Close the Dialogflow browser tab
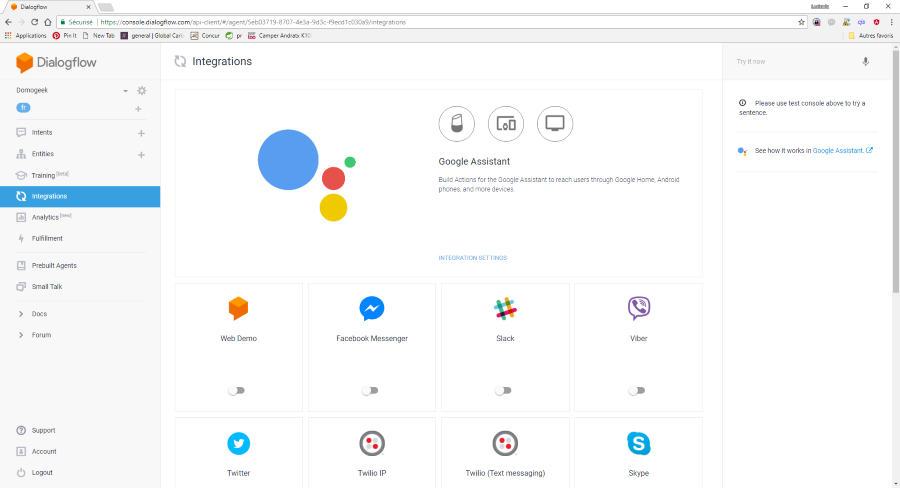This screenshot has width=900, height=488. point(88,7)
